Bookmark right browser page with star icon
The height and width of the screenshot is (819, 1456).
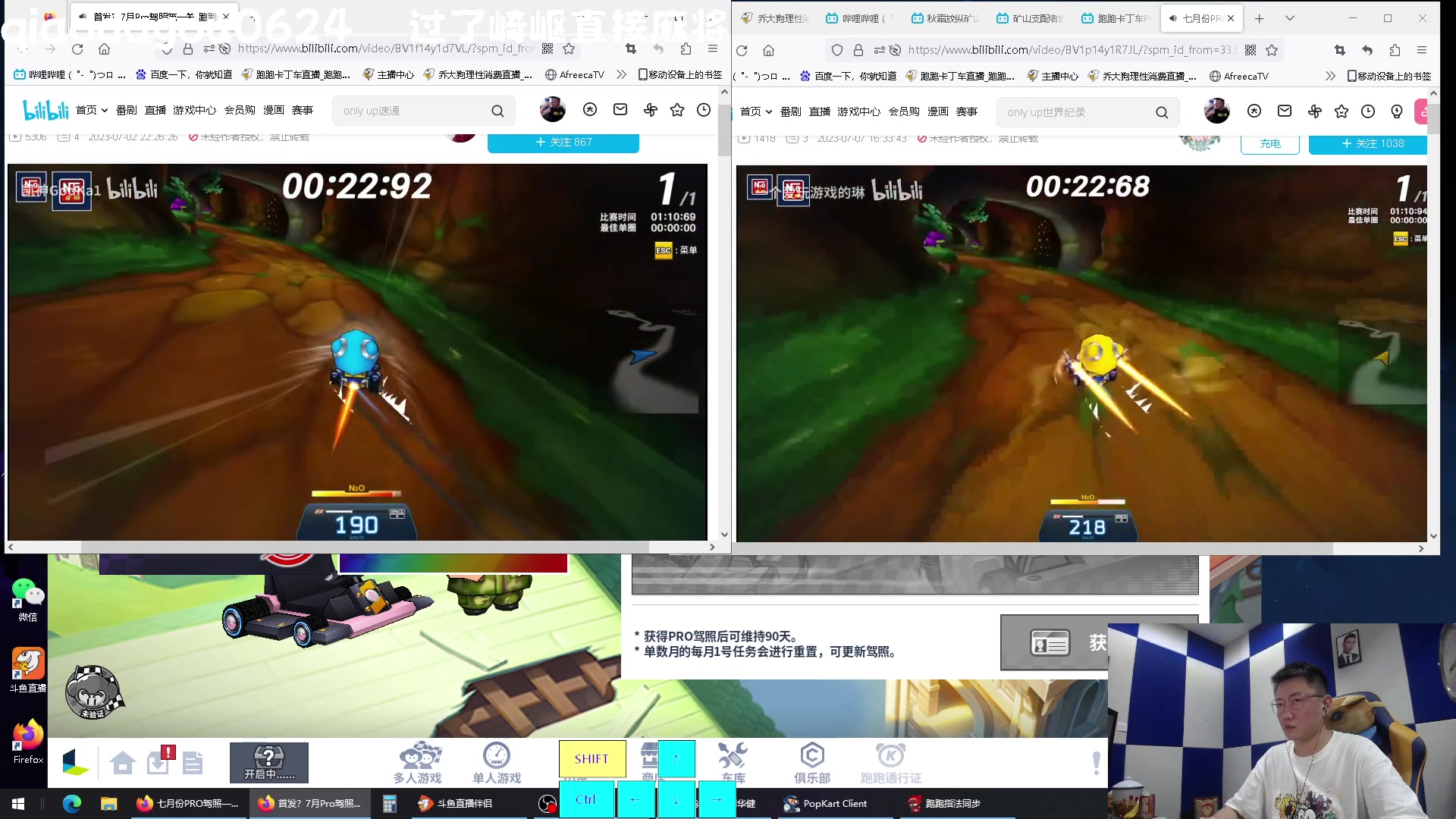tap(1272, 51)
